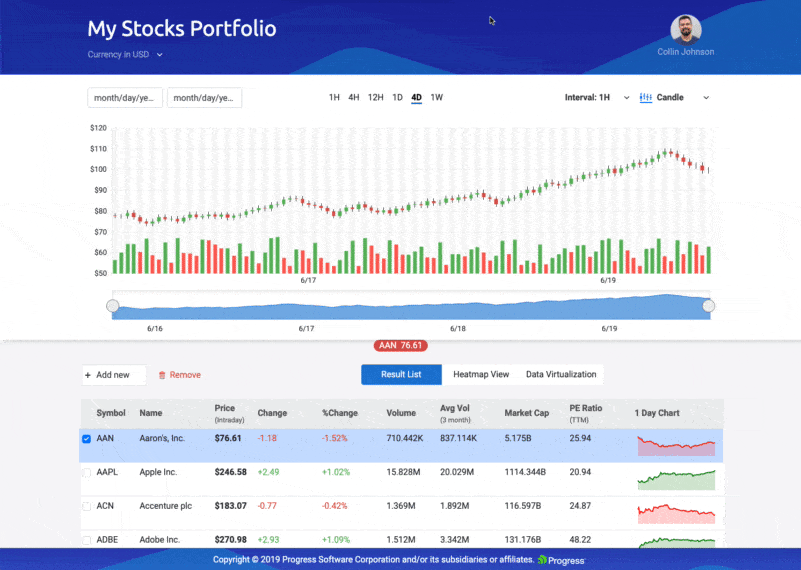Viewport: 801px width, 570px height.
Task: Click the AAN 76.61 price badge
Action: pyautogui.click(x=400, y=346)
